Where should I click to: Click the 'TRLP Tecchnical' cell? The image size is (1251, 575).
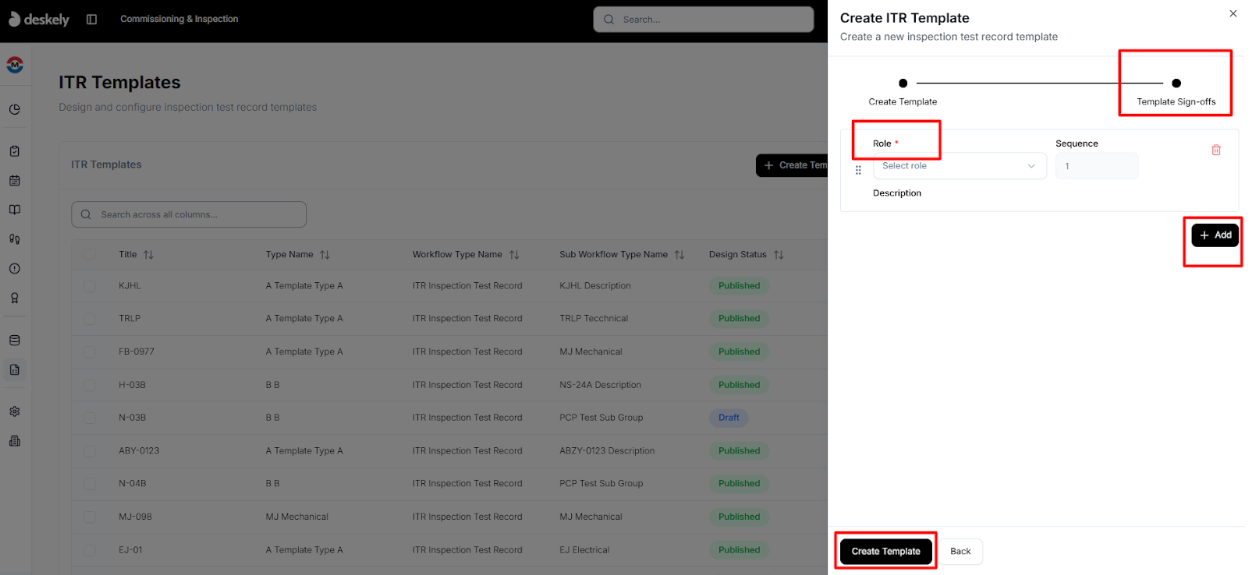(594, 319)
